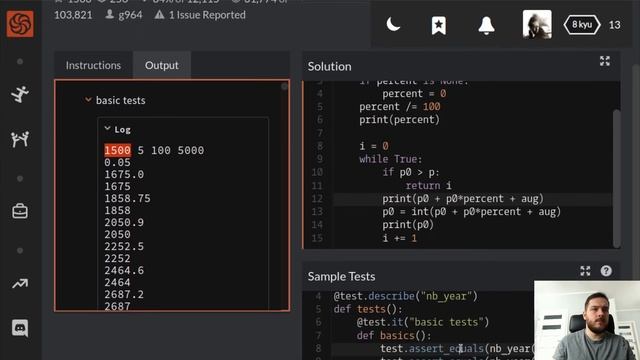Open the notifications bell icon

click(486, 25)
